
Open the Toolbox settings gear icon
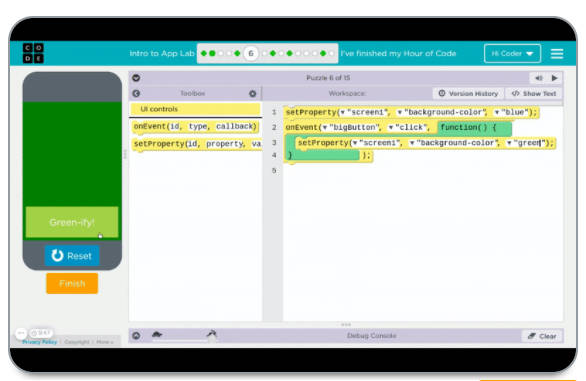[x=253, y=93]
